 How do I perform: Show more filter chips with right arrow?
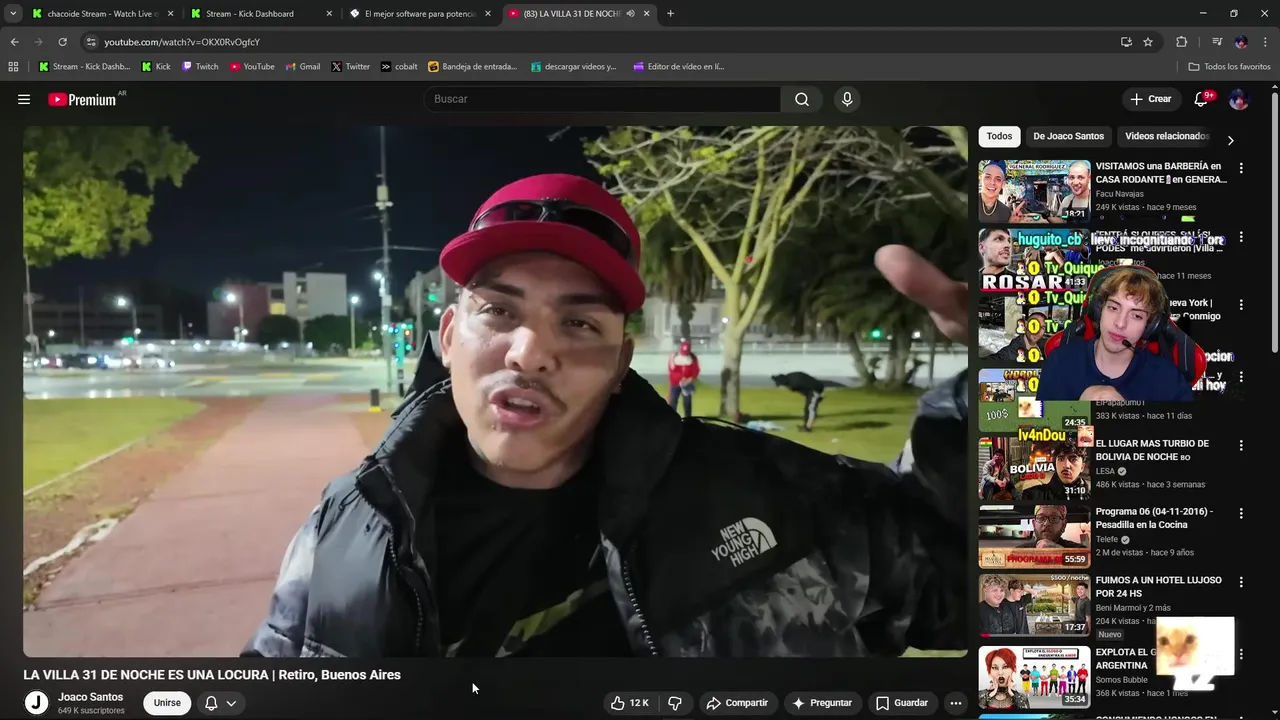coord(1230,141)
